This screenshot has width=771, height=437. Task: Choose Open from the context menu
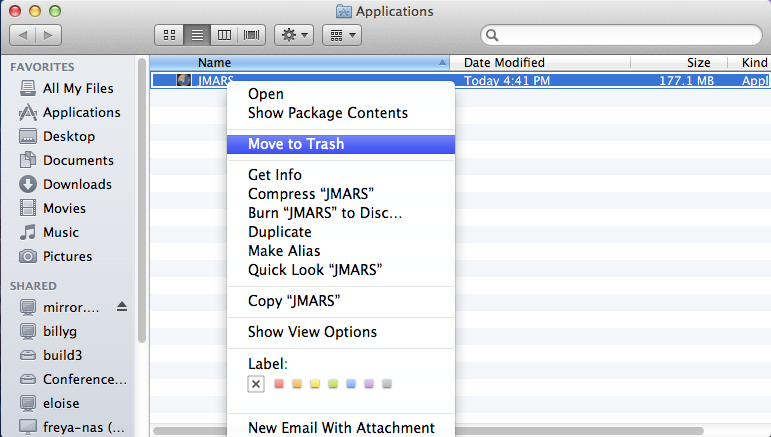341,94
